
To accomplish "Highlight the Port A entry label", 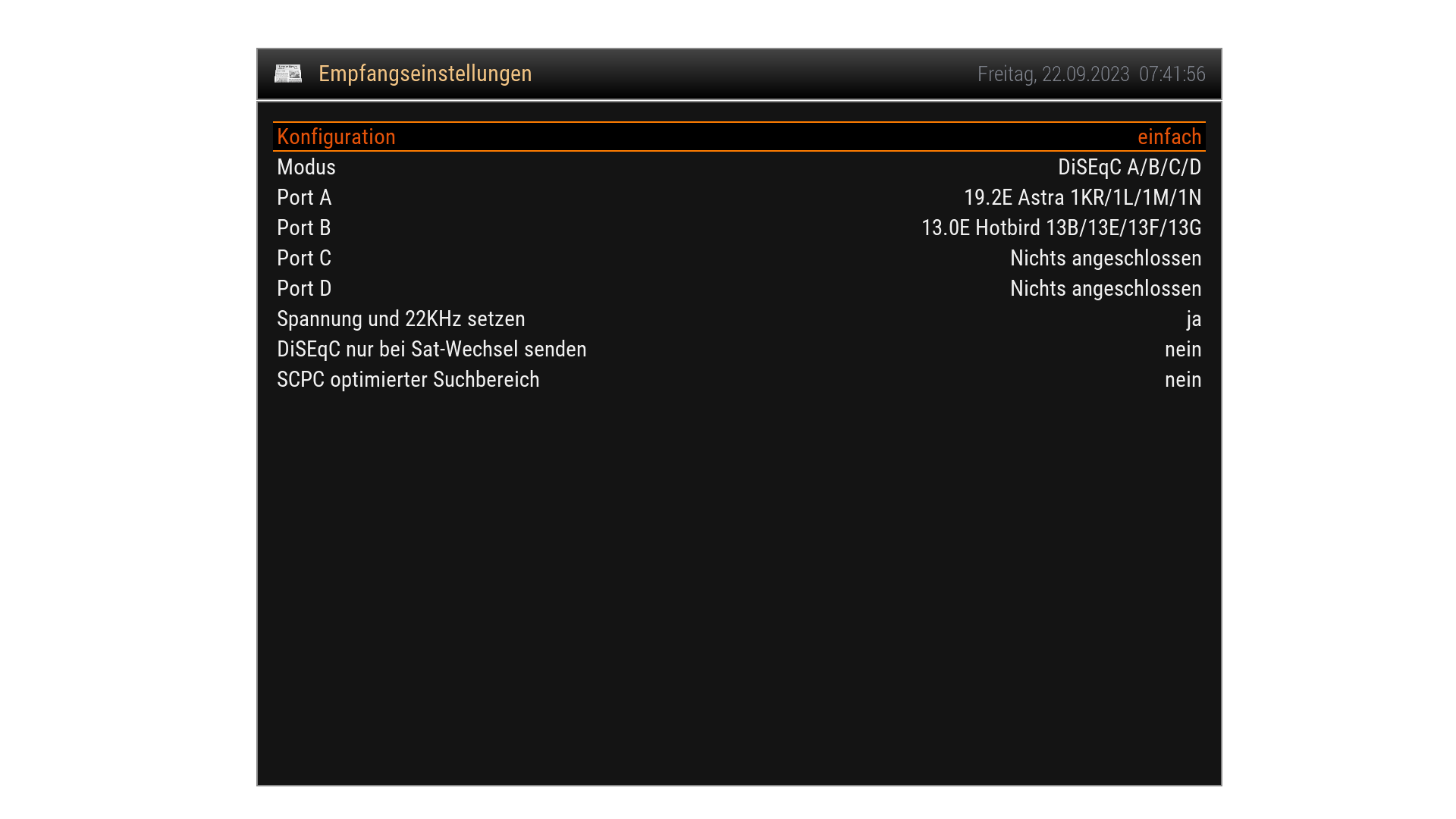I will (304, 198).
